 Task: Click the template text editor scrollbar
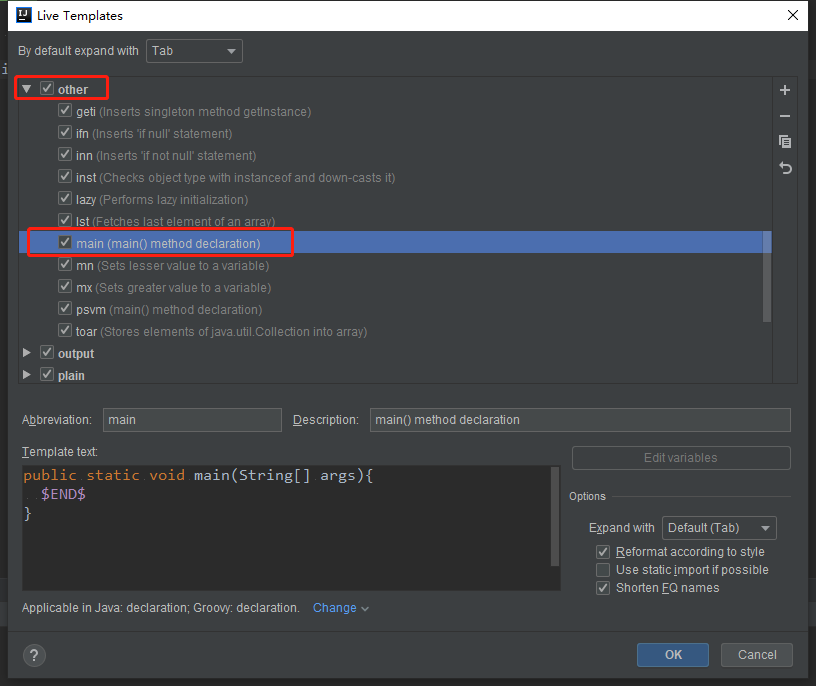pos(555,516)
